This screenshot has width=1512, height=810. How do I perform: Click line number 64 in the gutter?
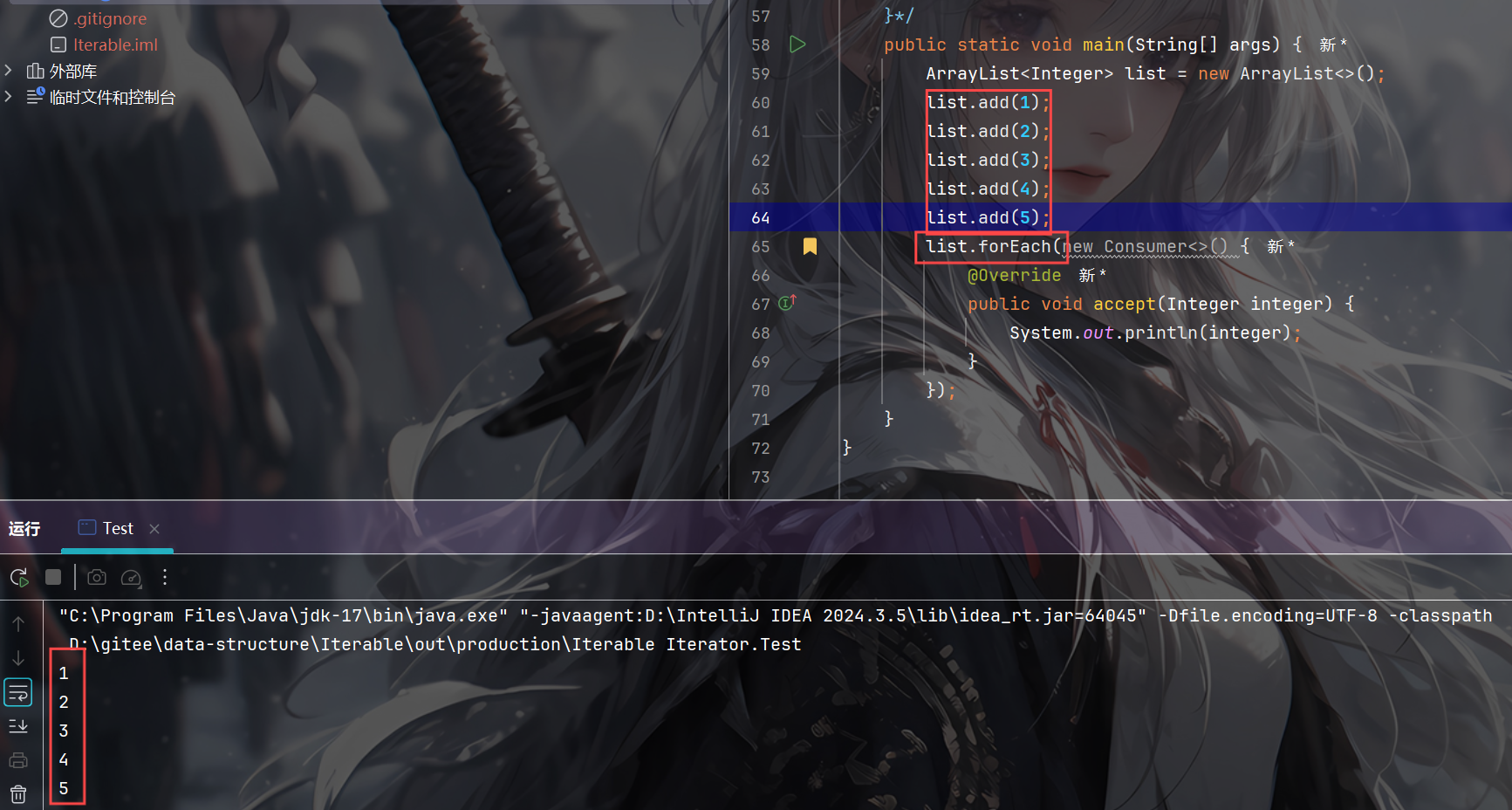click(761, 217)
